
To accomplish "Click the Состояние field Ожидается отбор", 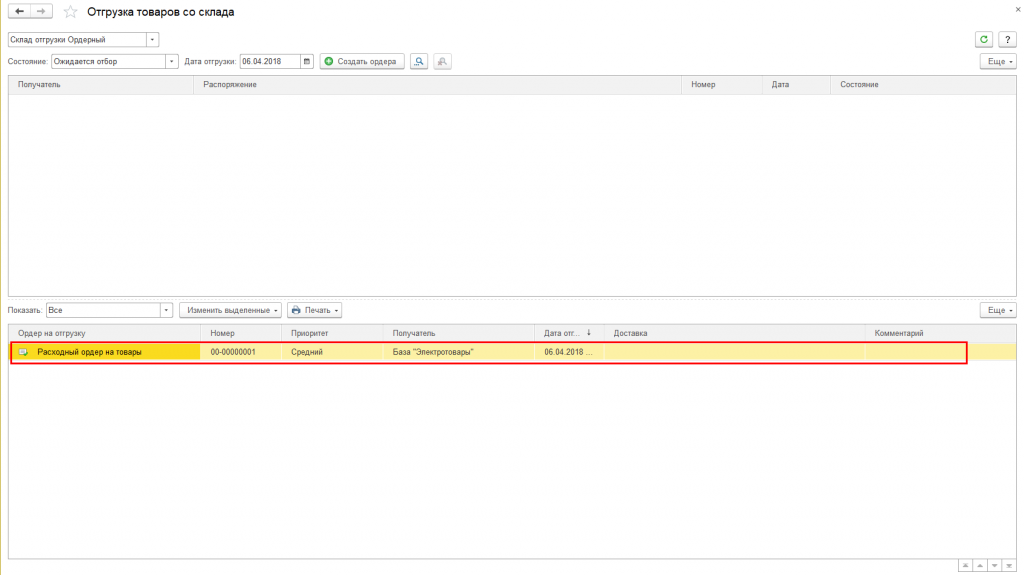I will [108, 61].
